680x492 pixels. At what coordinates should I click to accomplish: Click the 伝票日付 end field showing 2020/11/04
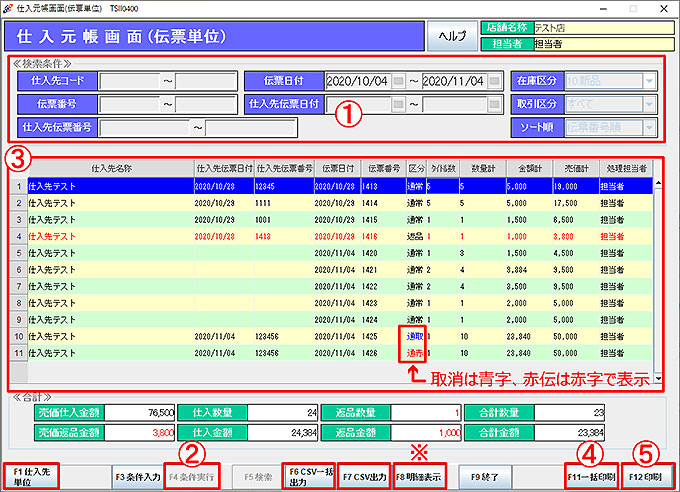[454, 81]
